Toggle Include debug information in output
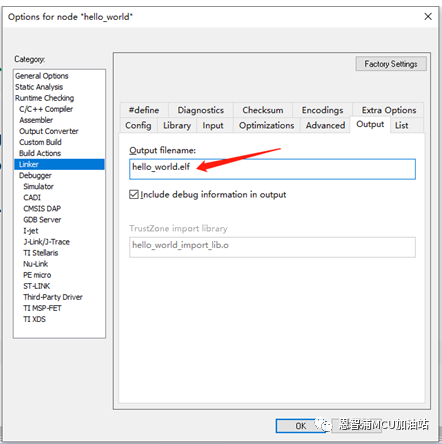This screenshot has width=442, height=444. 134,194
